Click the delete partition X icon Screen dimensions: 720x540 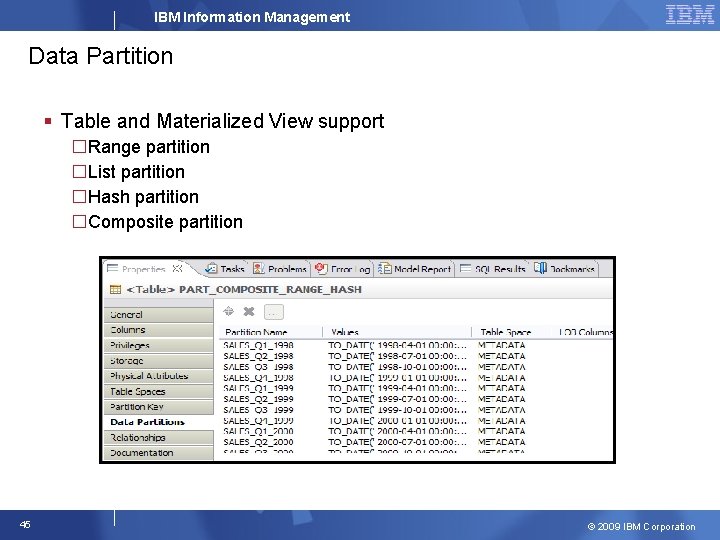(249, 312)
